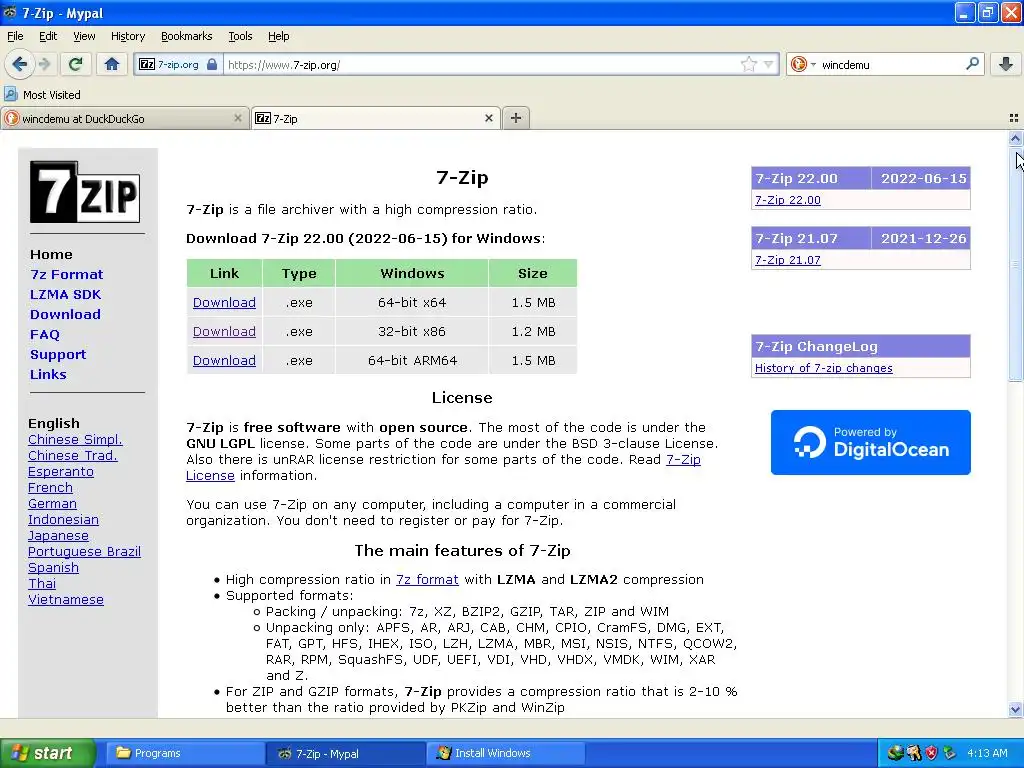This screenshot has height=768, width=1024.
Task: Switch to Install Windows taskbar item
Action: click(x=505, y=753)
